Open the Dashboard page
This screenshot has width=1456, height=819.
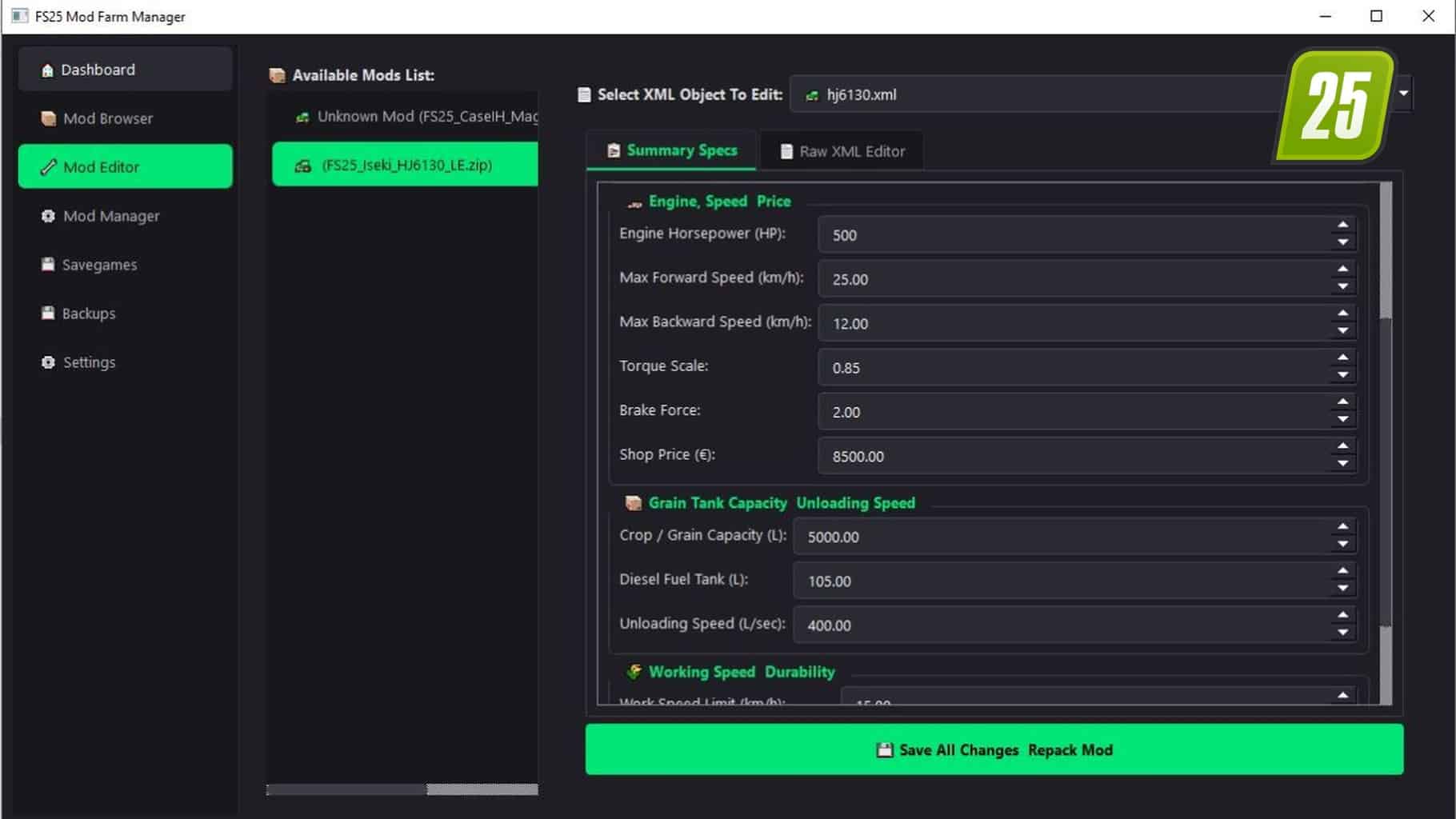126,70
